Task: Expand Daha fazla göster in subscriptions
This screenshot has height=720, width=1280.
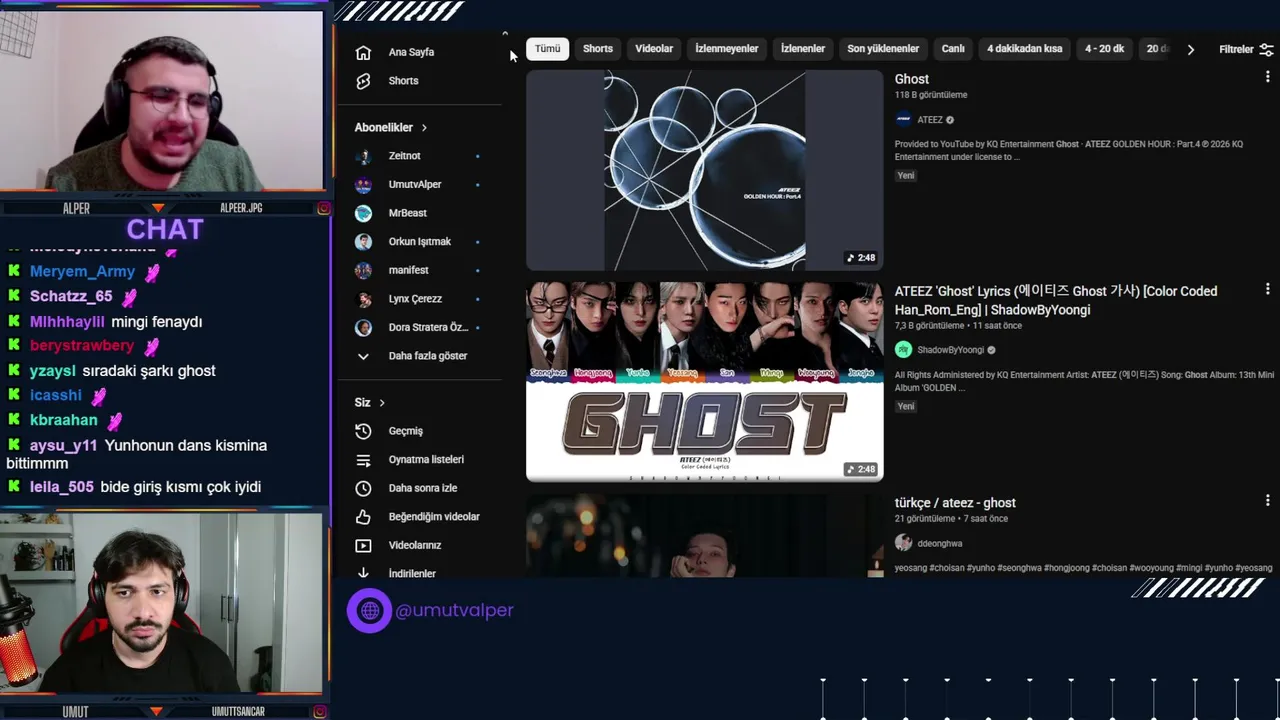Action: click(x=414, y=356)
